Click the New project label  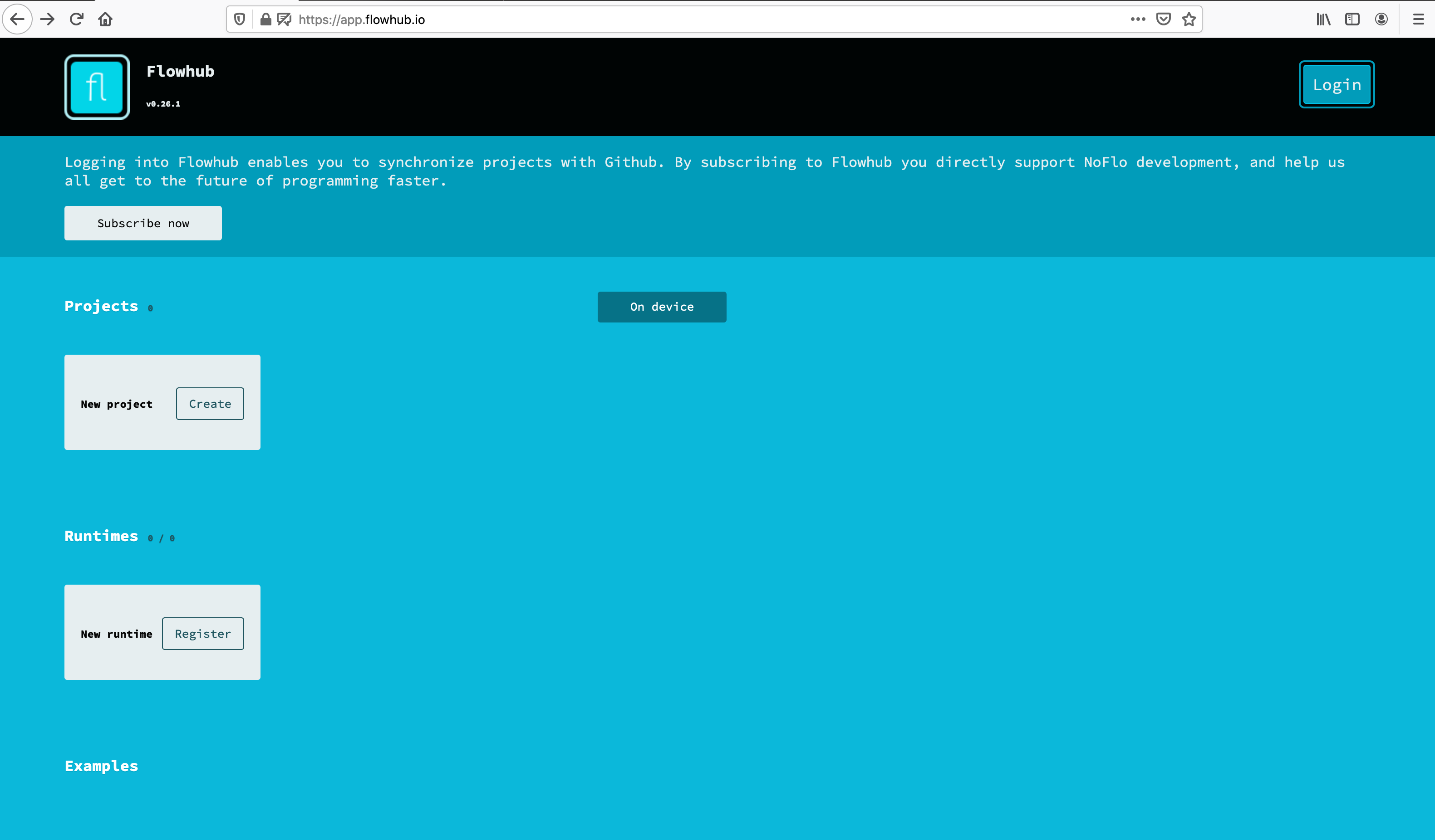(117, 404)
